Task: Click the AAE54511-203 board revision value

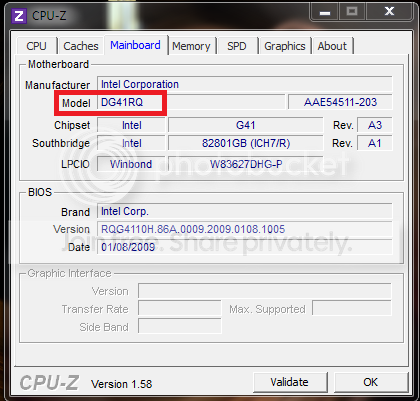Action: tap(340, 102)
